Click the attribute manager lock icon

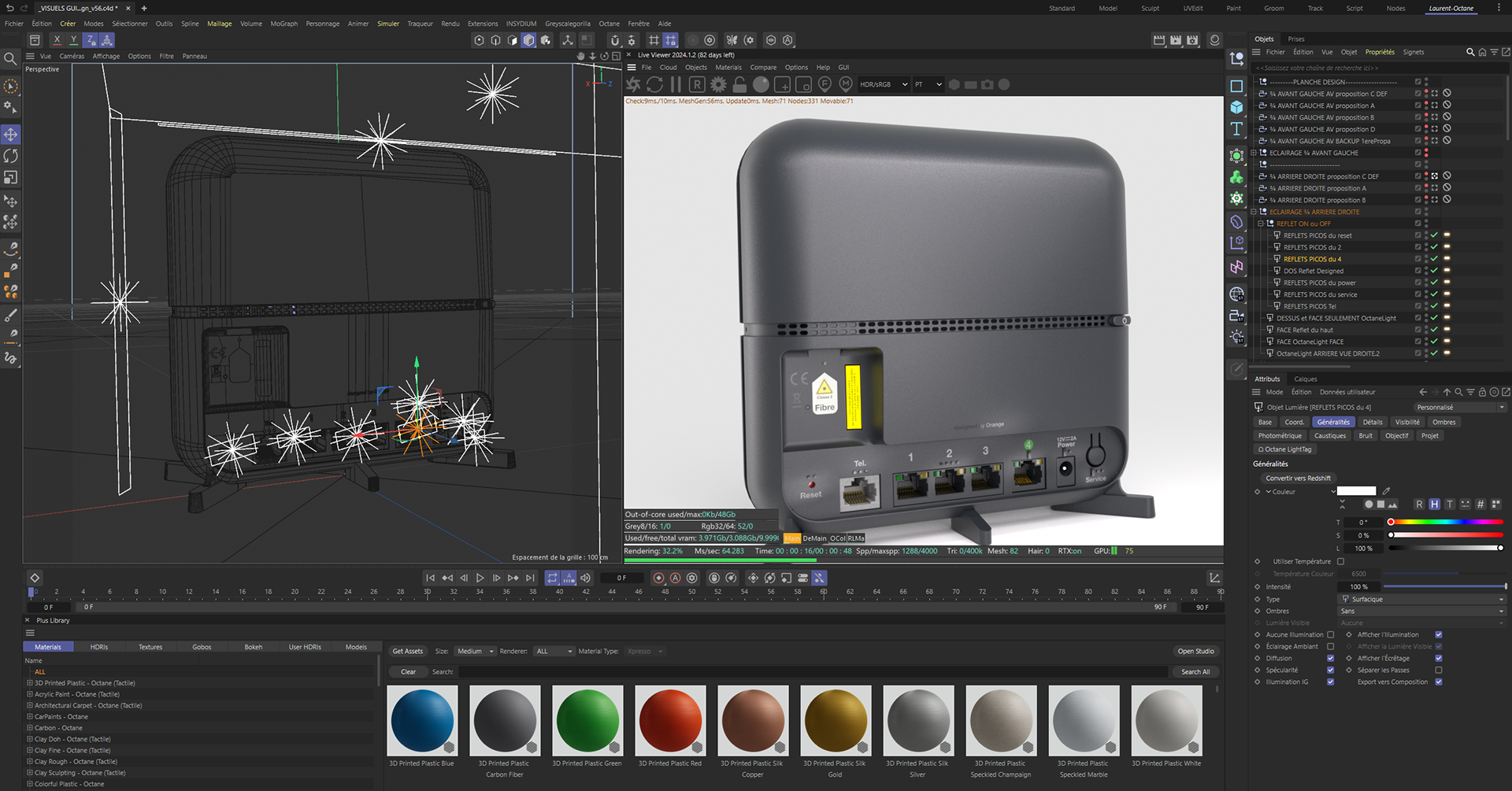1482,392
